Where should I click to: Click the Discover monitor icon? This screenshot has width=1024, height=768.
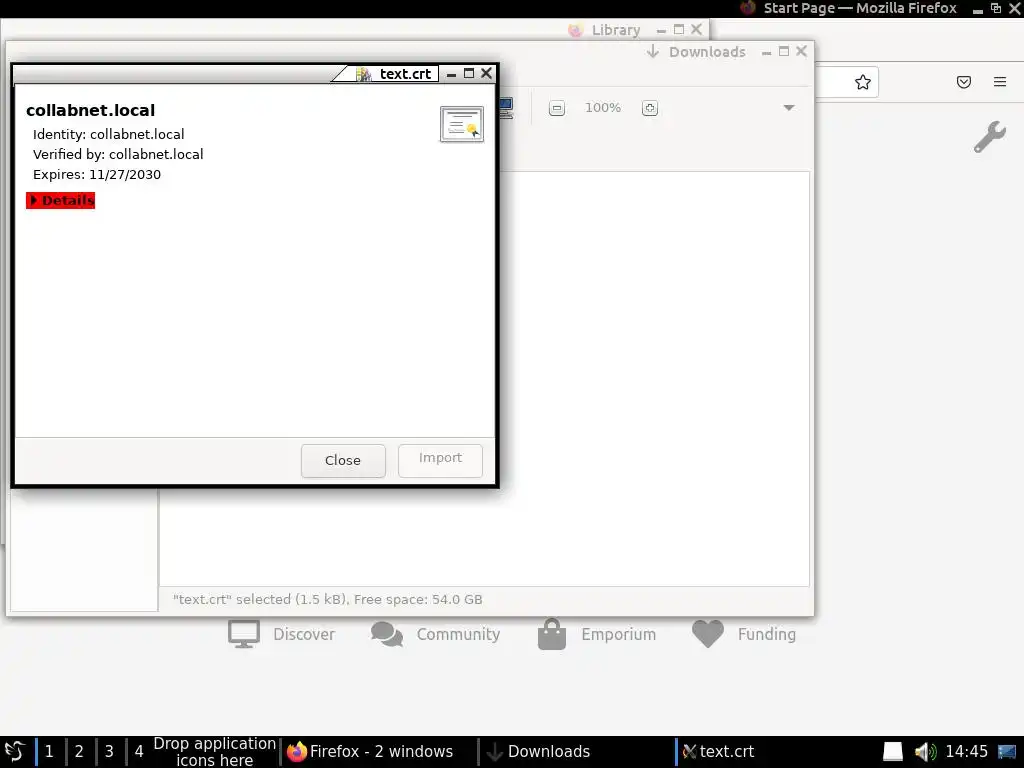coord(244,634)
